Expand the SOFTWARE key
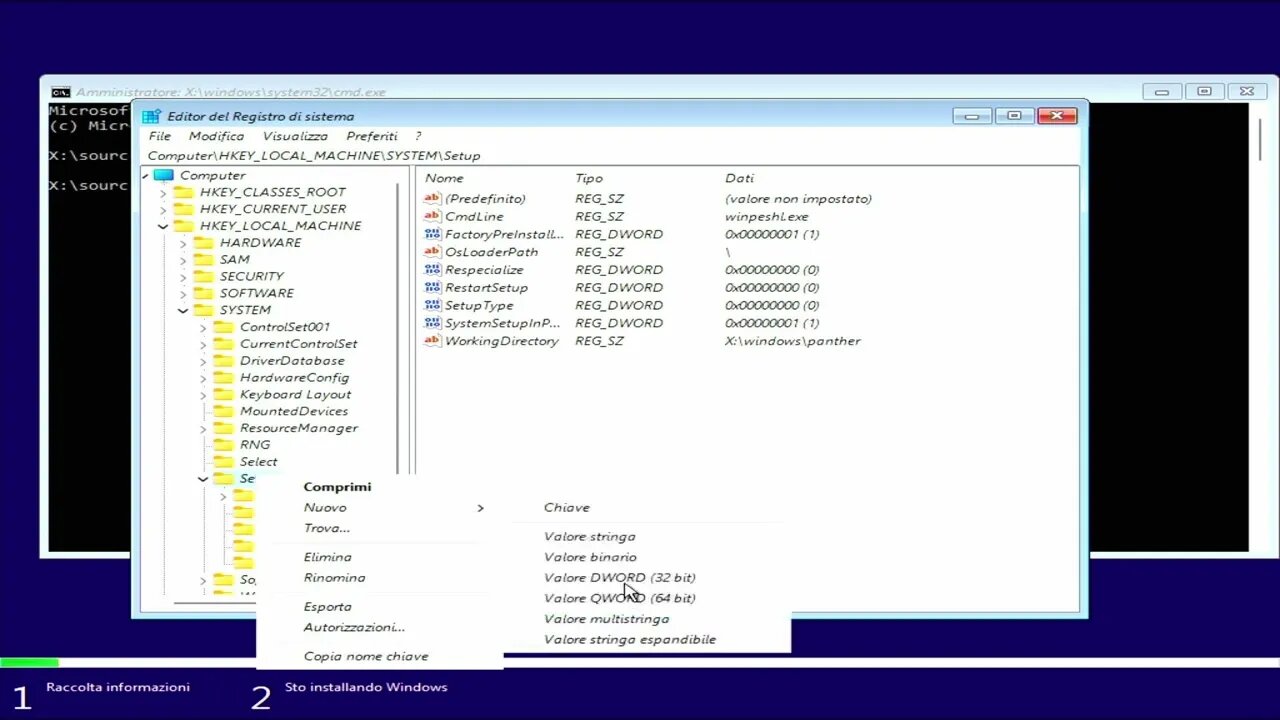The width and height of the screenshot is (1280, 720). (x=183, y=293)
